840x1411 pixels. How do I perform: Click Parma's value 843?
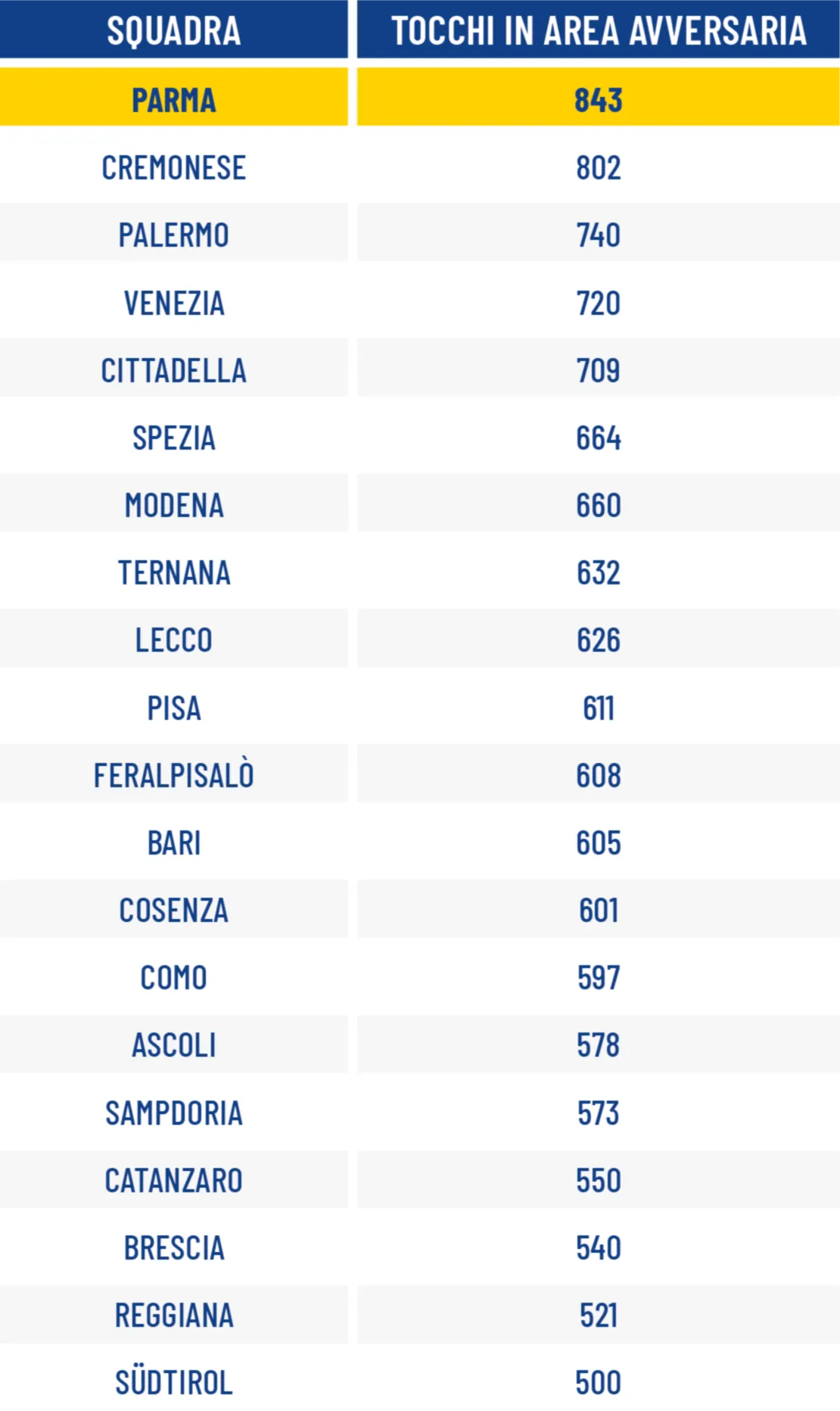coord(598,100)
